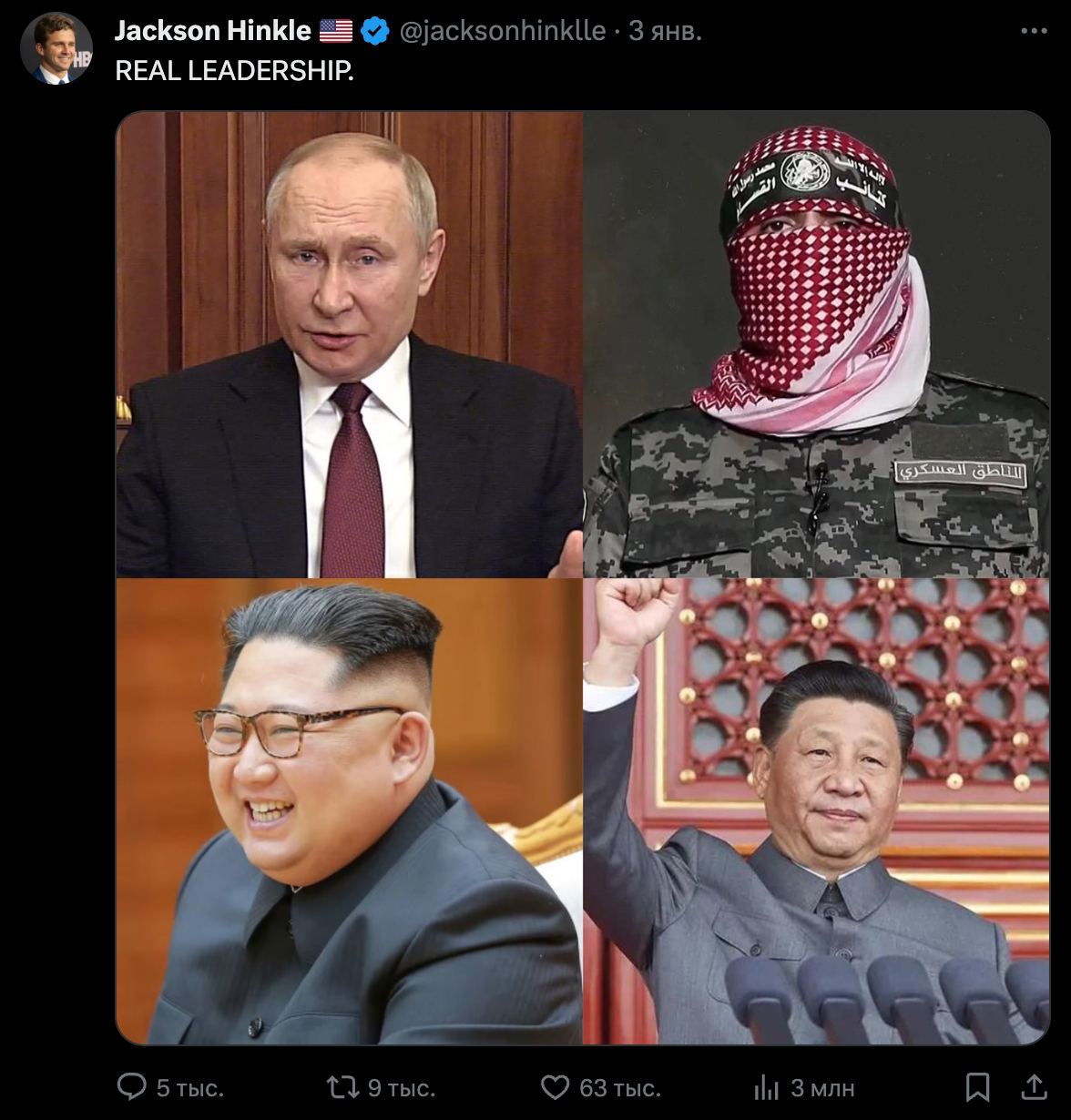Open the reply speech-bubble icon

pyautogui.click(x=132, y=1086)
